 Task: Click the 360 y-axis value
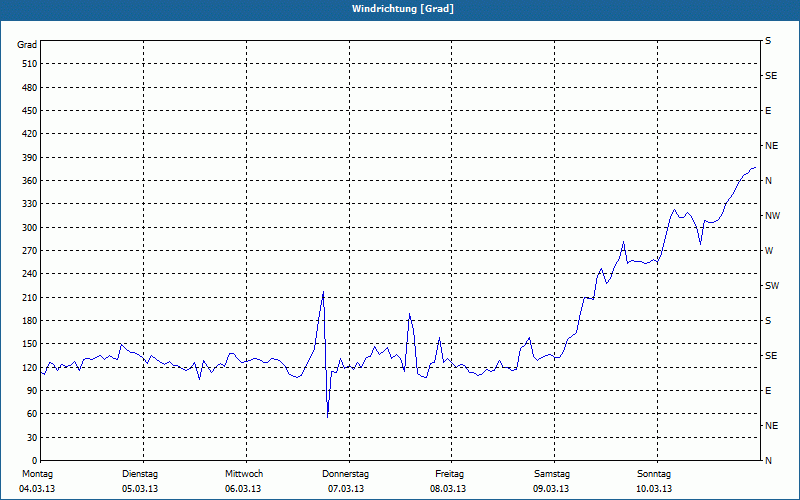click(30, 181)
